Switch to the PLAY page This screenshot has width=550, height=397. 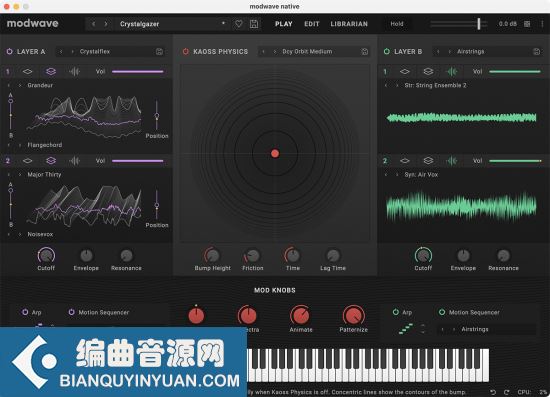[x=283, y=24]
